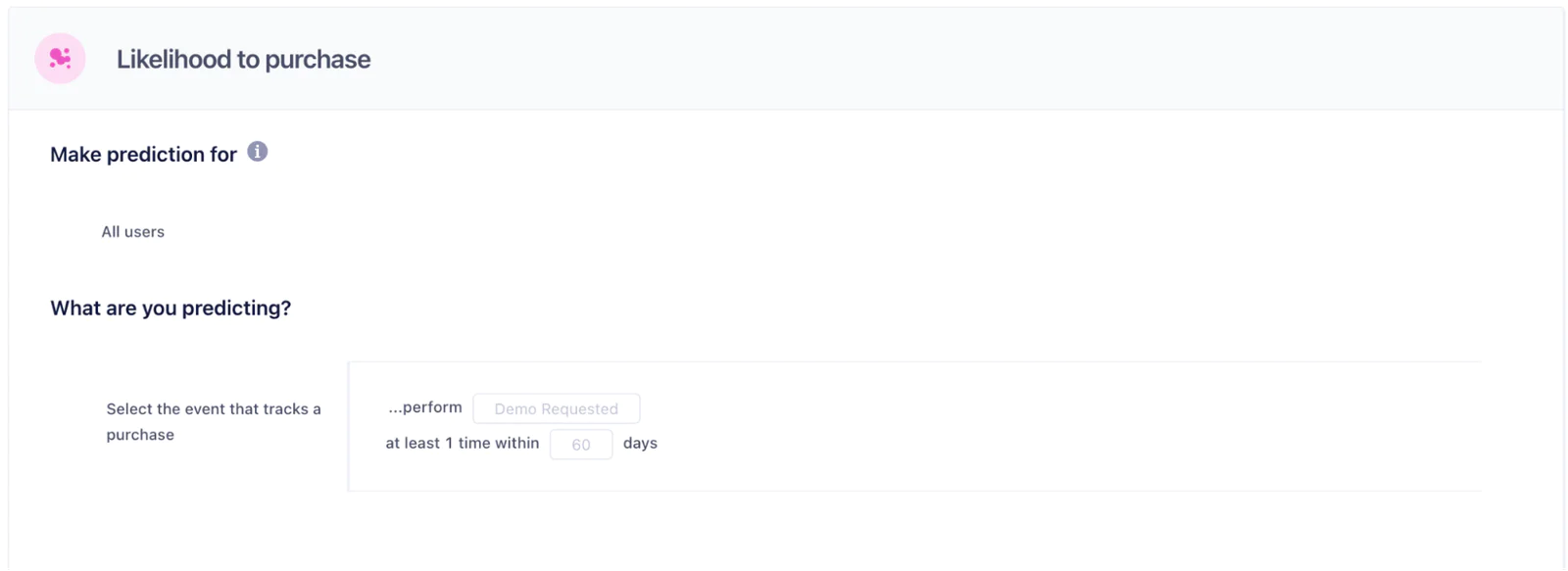Image resolution: width=1568 pixels, height=571 pixels.
Task: Click the left vertical border of the condition panel
Action: 349,426
